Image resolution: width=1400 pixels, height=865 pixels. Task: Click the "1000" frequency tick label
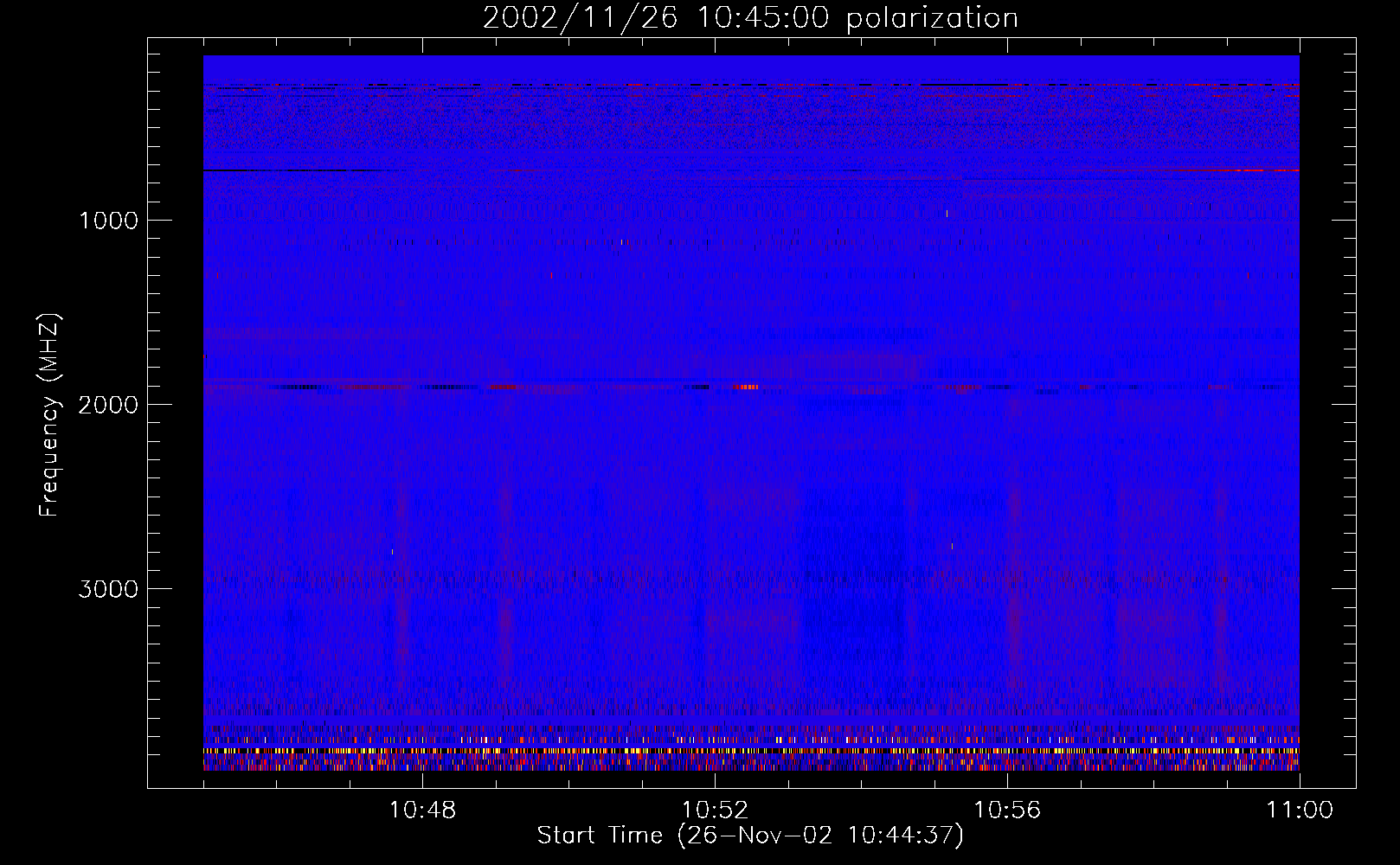[x=108, y=221]
